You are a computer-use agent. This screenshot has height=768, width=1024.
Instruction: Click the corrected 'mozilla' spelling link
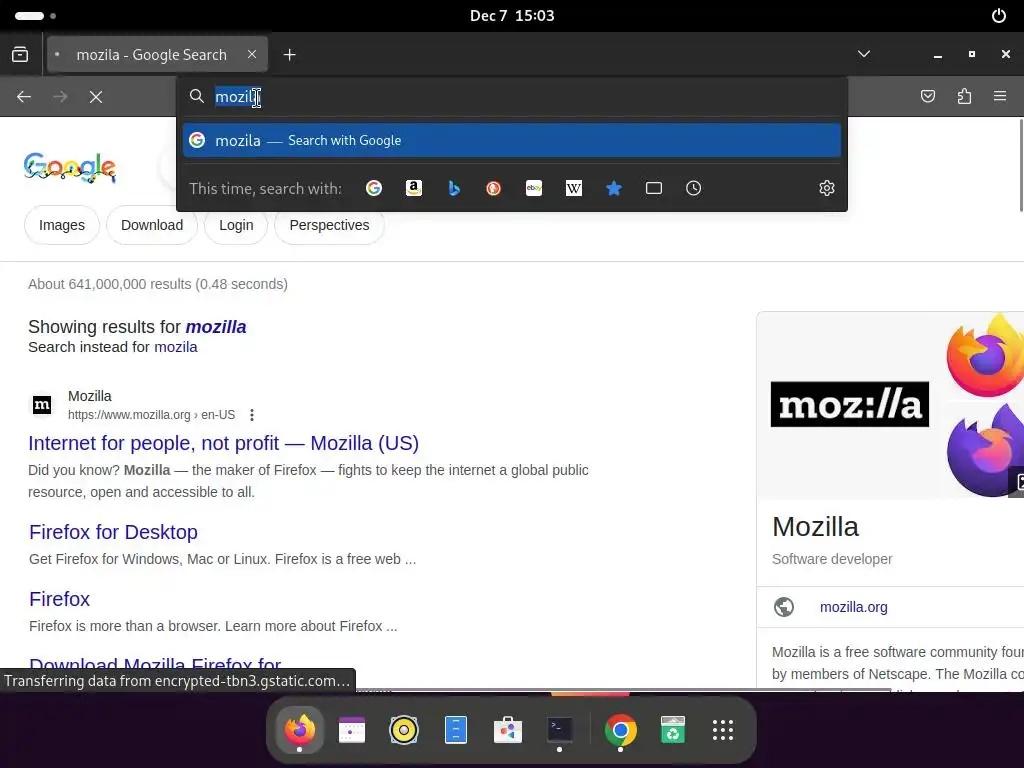(216, 327)
